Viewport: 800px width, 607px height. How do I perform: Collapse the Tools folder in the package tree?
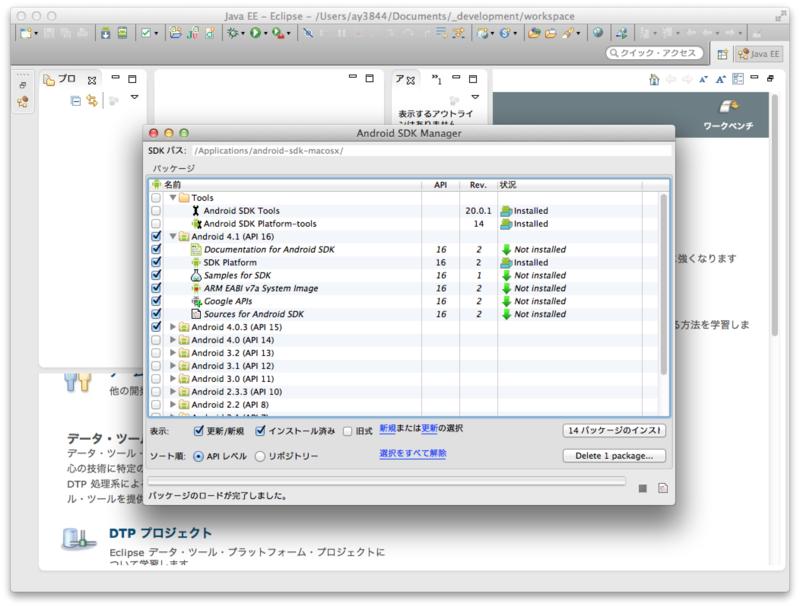tap(171, 197)
